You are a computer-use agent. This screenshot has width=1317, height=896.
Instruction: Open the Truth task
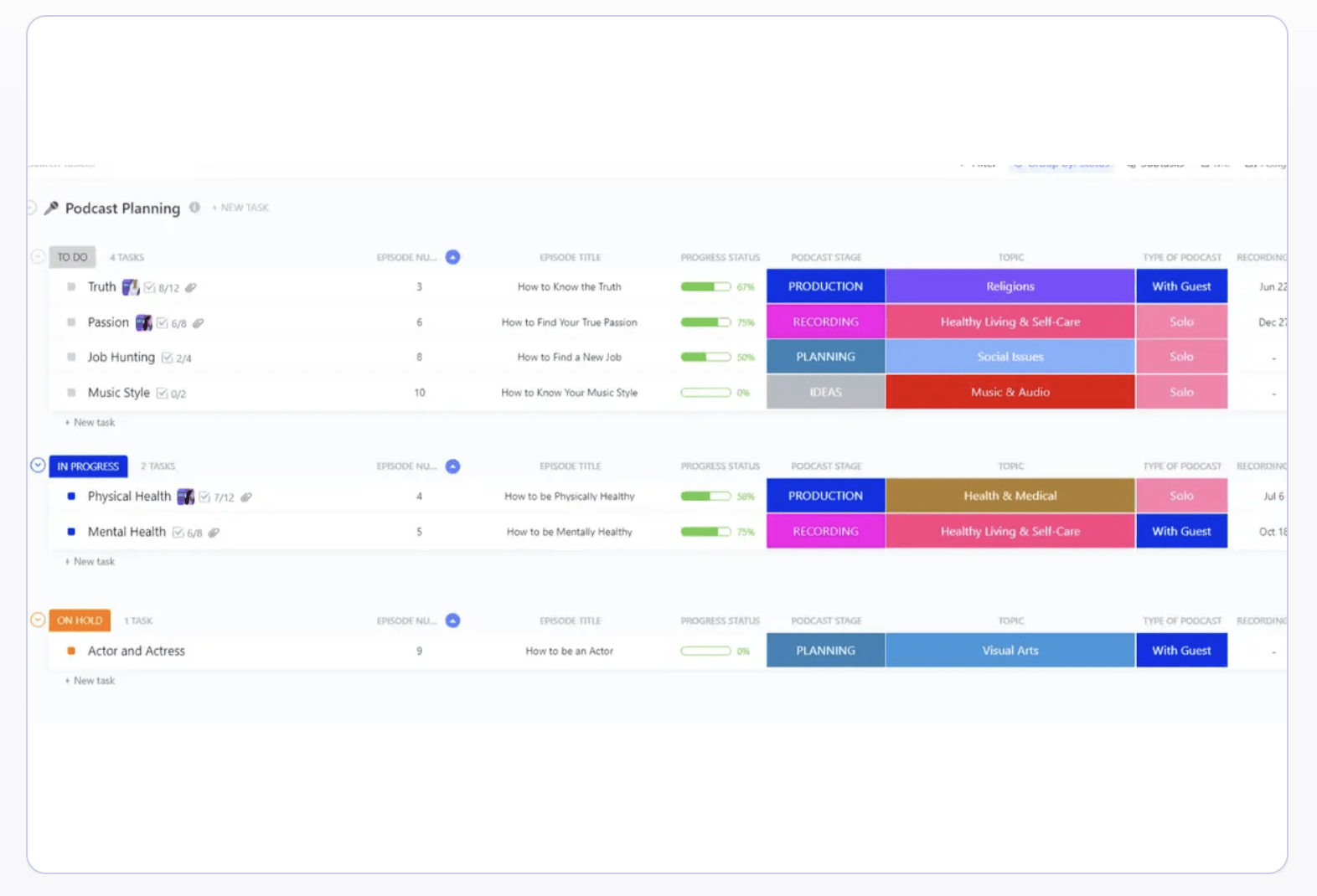click(102, 286)
